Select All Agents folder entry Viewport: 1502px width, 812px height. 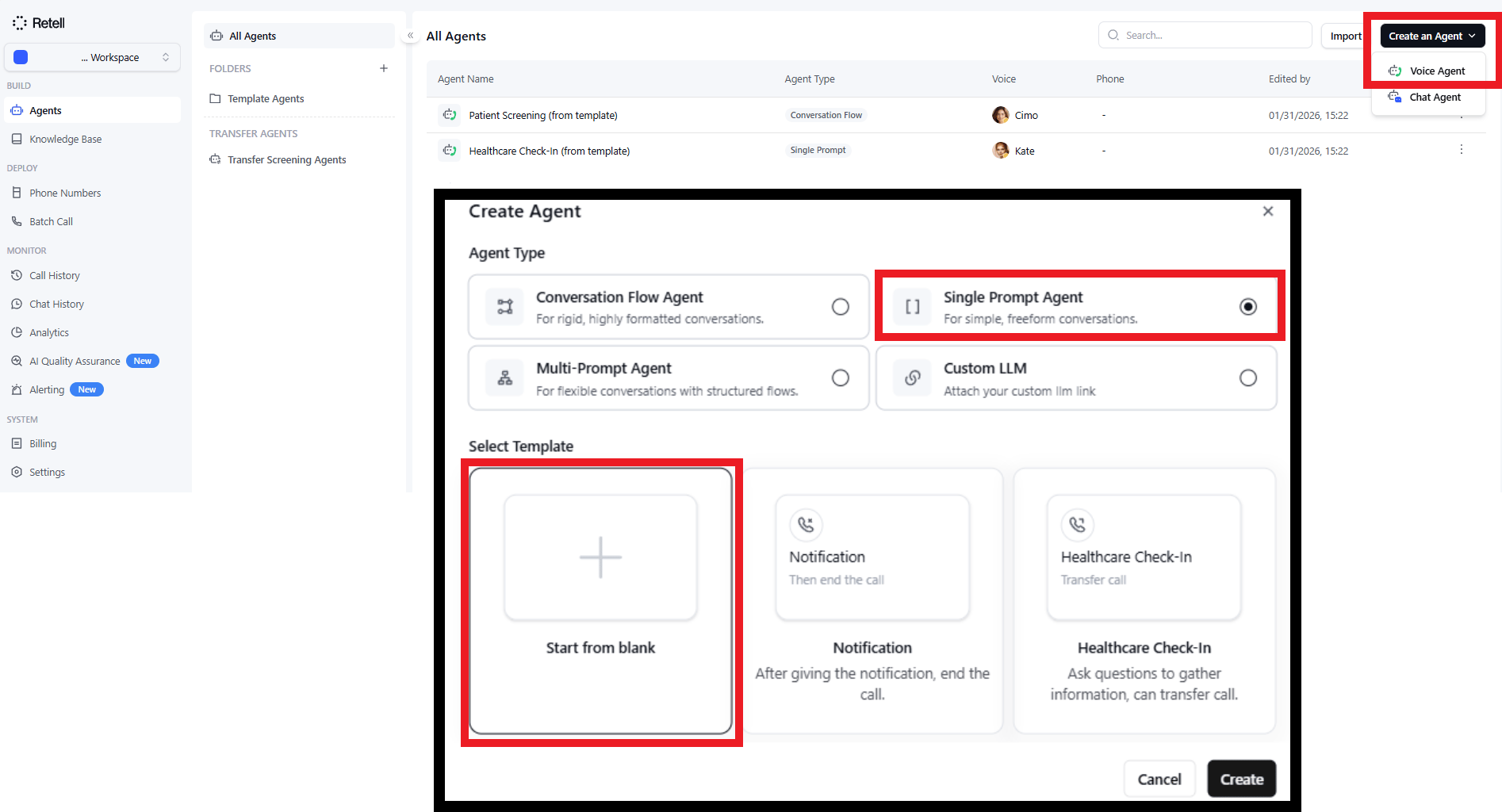(299, 36)
